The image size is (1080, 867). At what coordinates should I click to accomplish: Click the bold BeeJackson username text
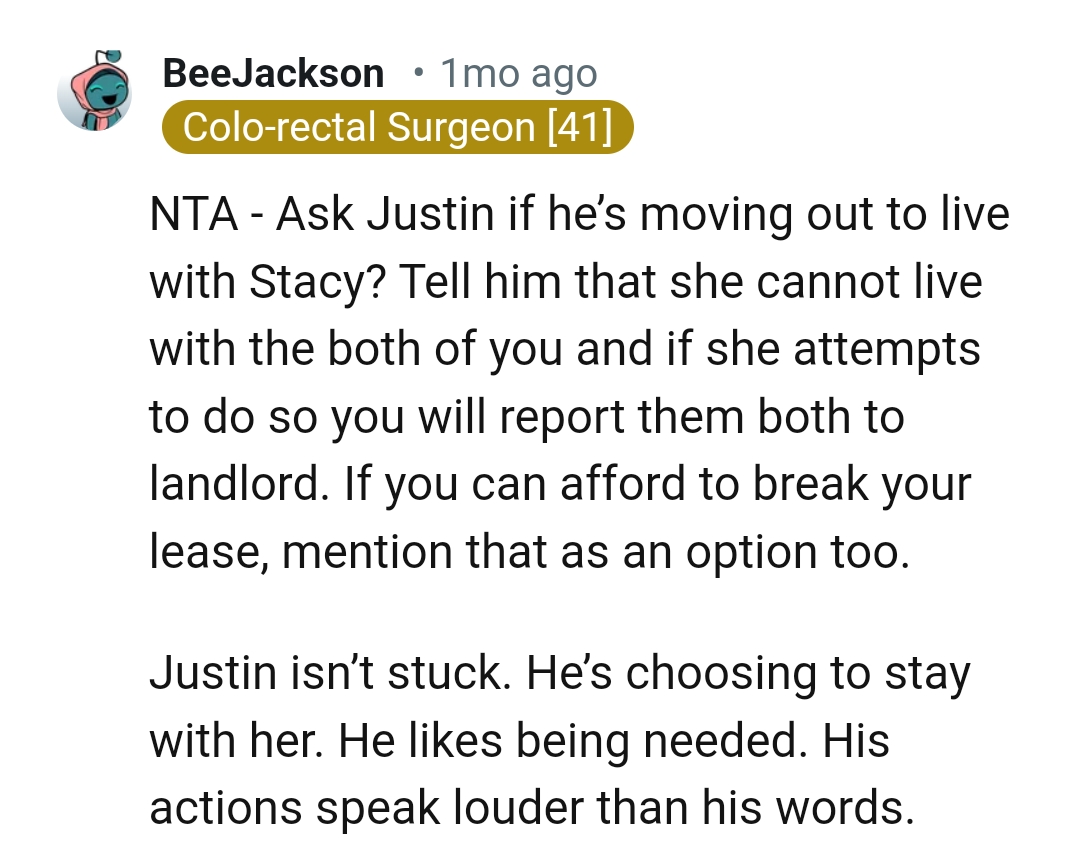(x=273, y=72)
